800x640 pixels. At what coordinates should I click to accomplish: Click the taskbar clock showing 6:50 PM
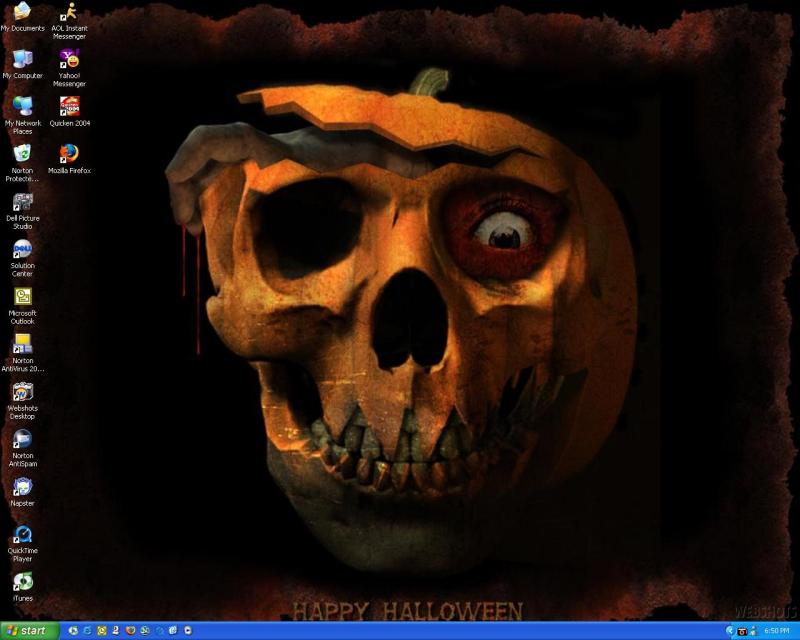coord(776,631)
